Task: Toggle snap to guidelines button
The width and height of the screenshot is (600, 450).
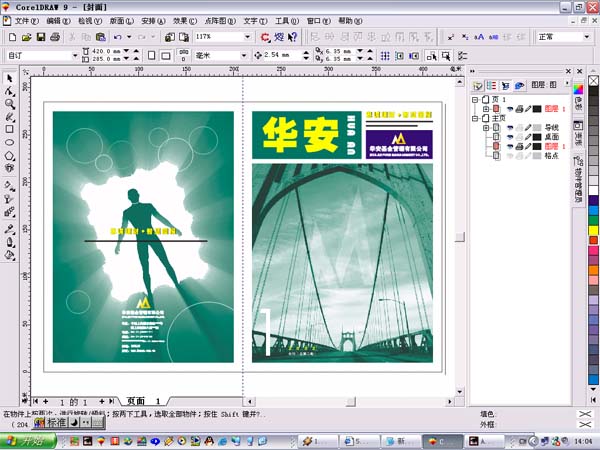Action: click(399, 56)
